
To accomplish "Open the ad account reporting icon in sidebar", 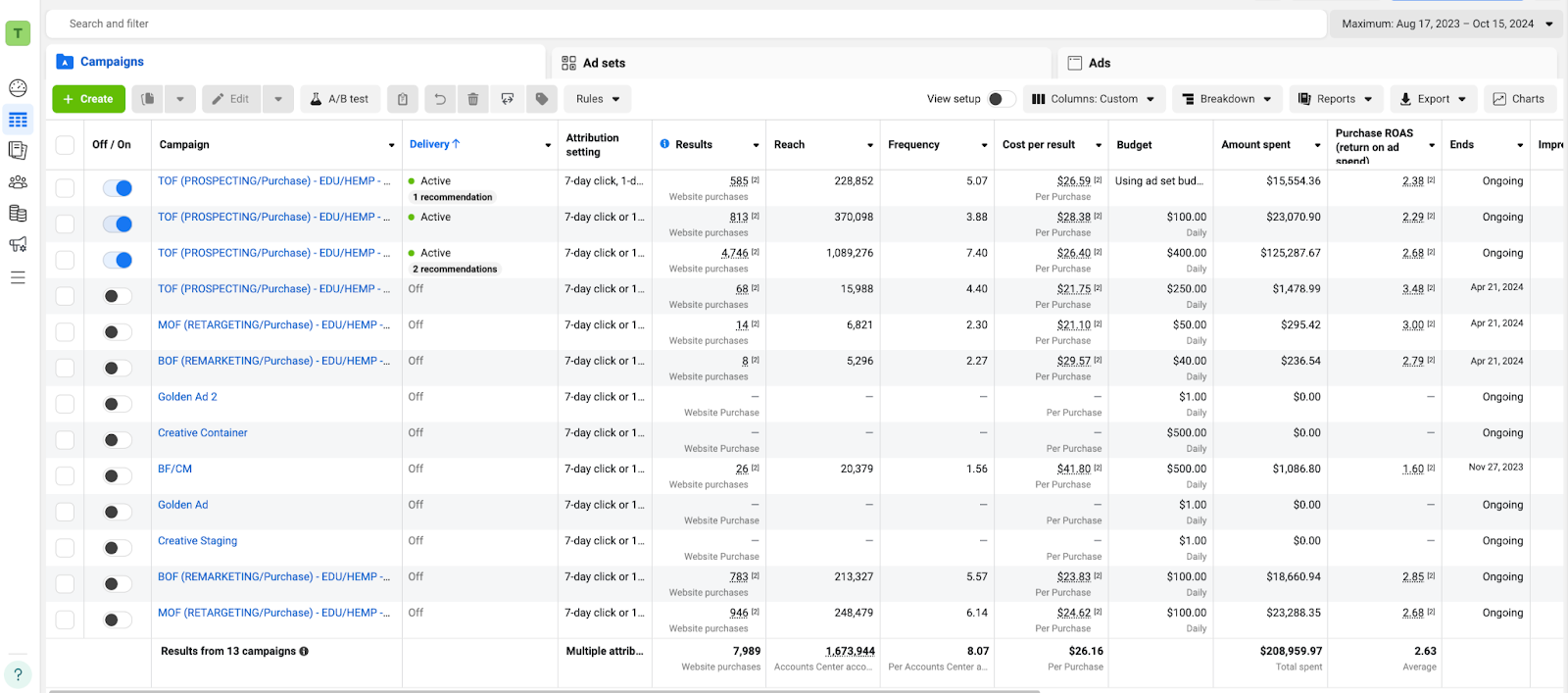I will 18,151.
